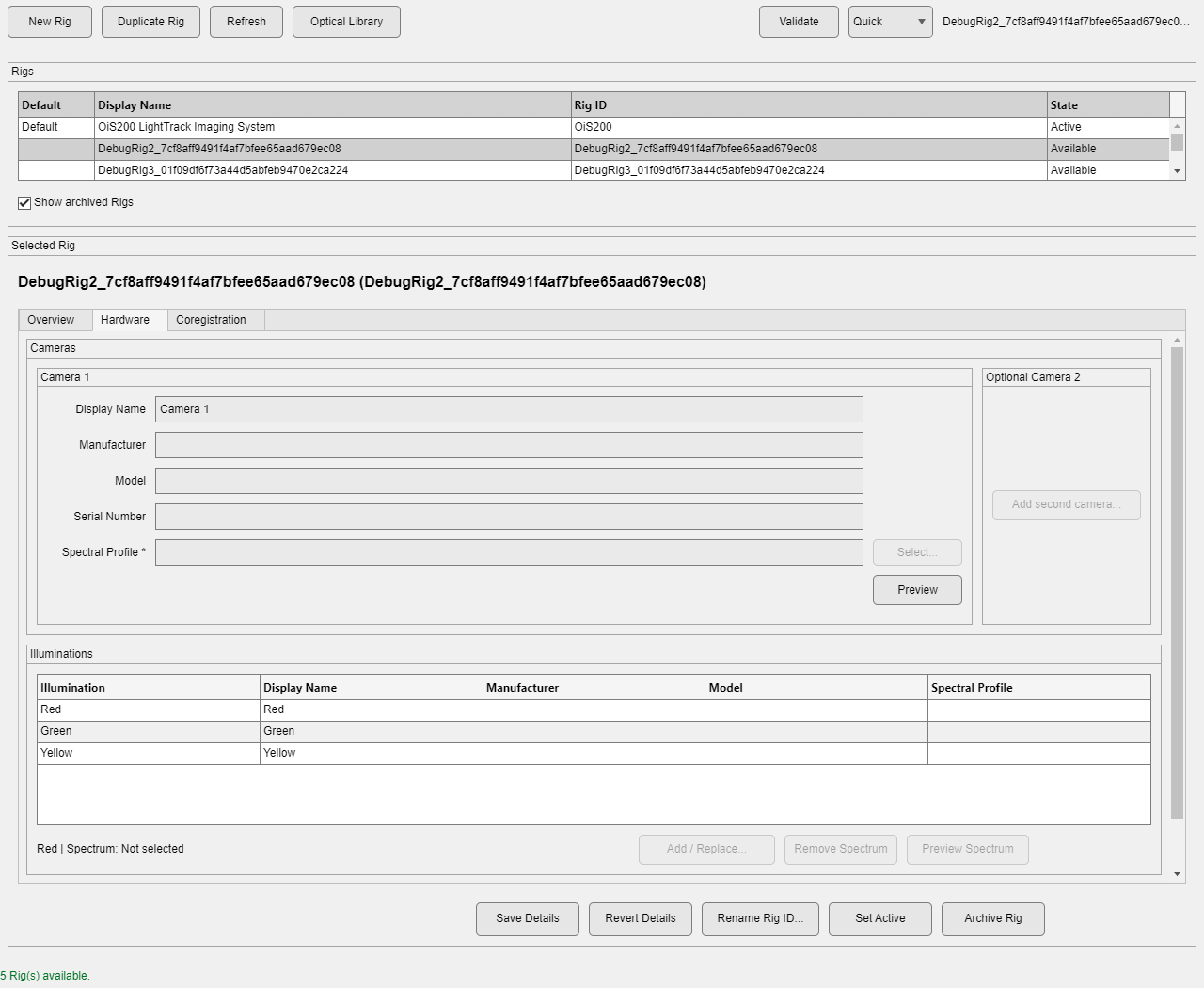Select the DebugRig3 row in Rigs table
The height and width of the screenshot is (988, 1204).
point(594,170)
